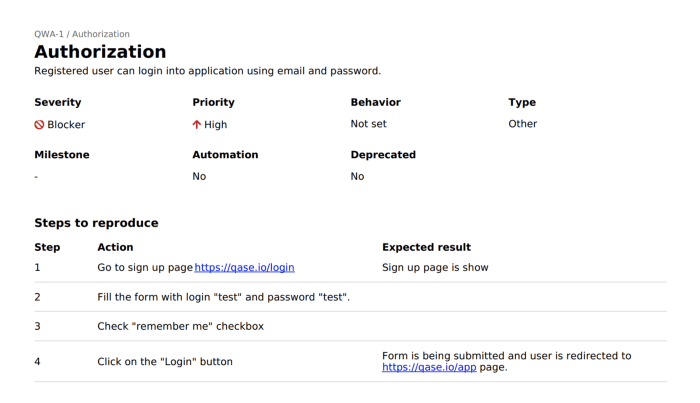The image size is (700, 403).
Task: Click the Expected result column header
Action: (426, 247)
